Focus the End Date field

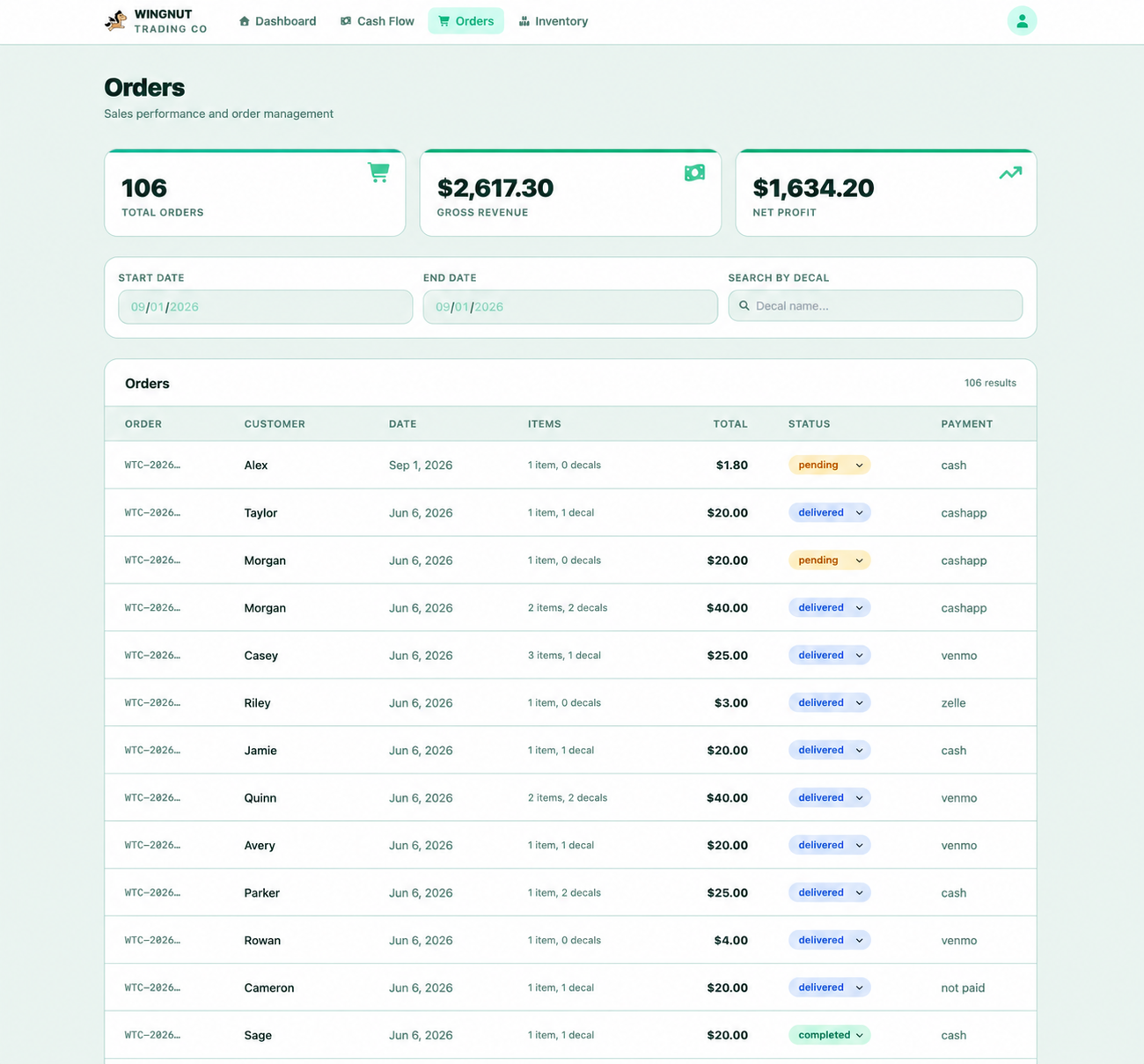coord(570,306)
